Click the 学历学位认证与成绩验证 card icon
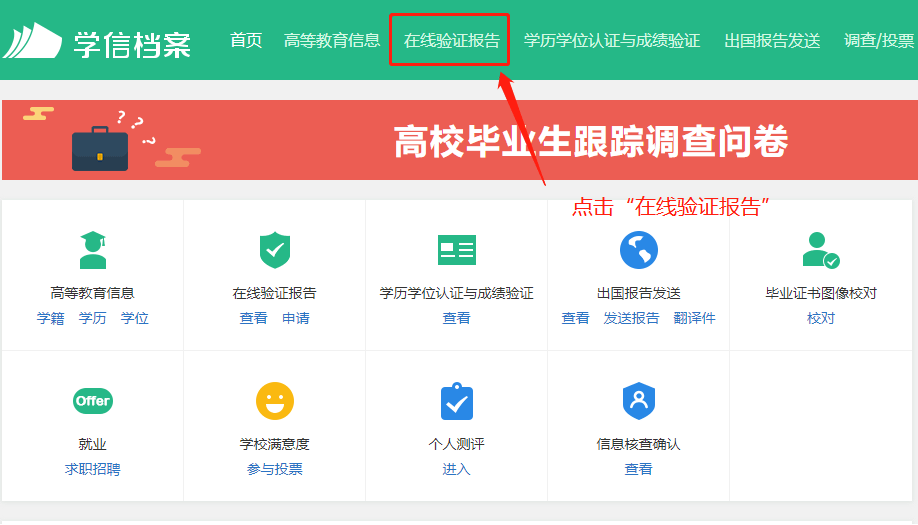 click(457, 250)
